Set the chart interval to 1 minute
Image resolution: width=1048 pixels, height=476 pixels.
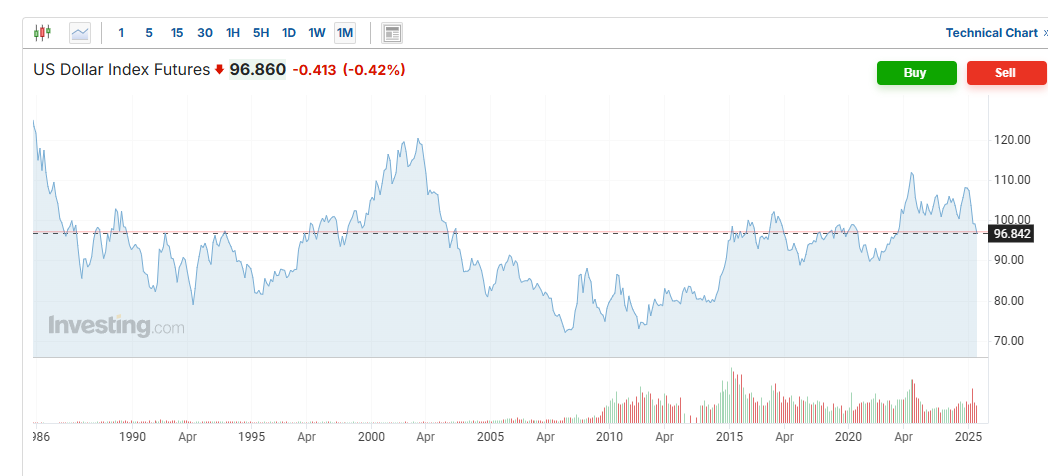coord(121,33)
